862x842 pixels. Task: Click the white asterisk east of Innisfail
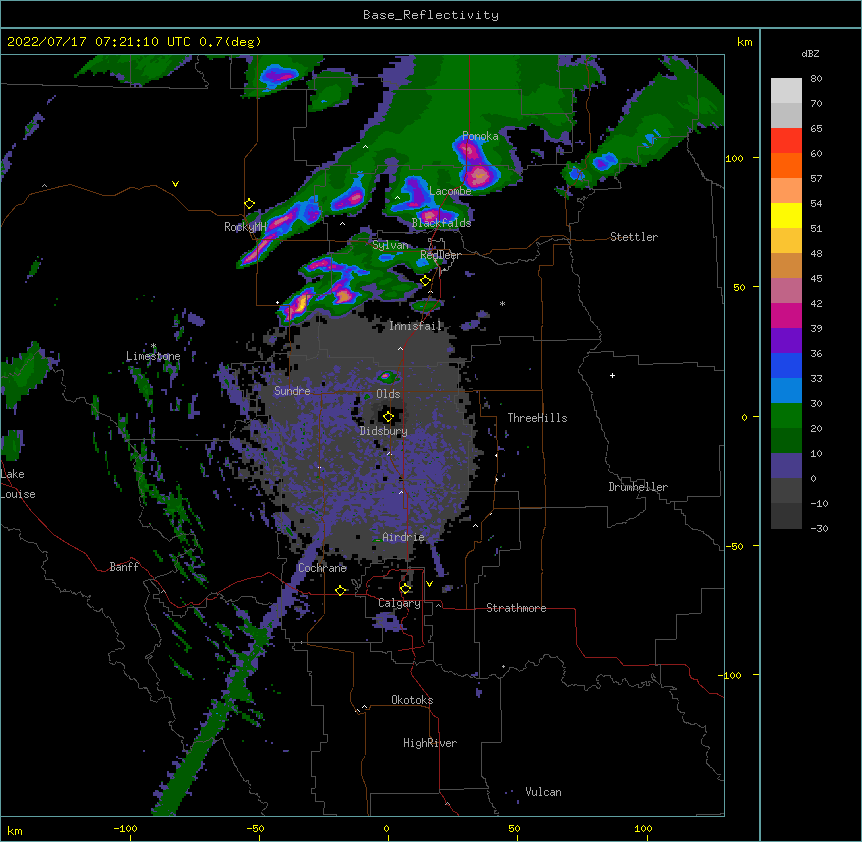tap(502, 304)
